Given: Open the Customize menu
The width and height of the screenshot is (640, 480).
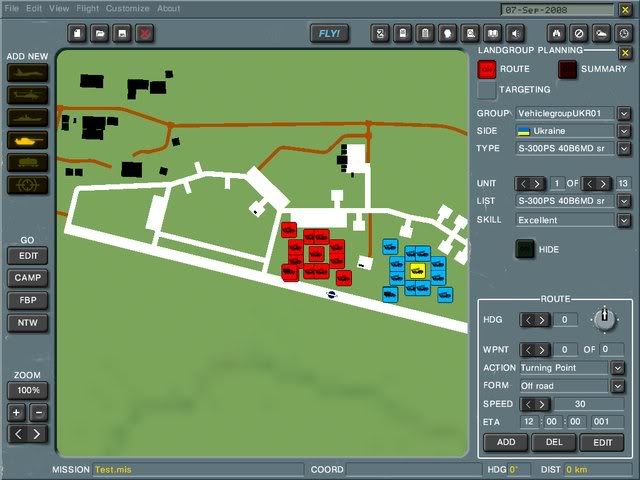Looking at the screenshot, I should pos(127,8).
